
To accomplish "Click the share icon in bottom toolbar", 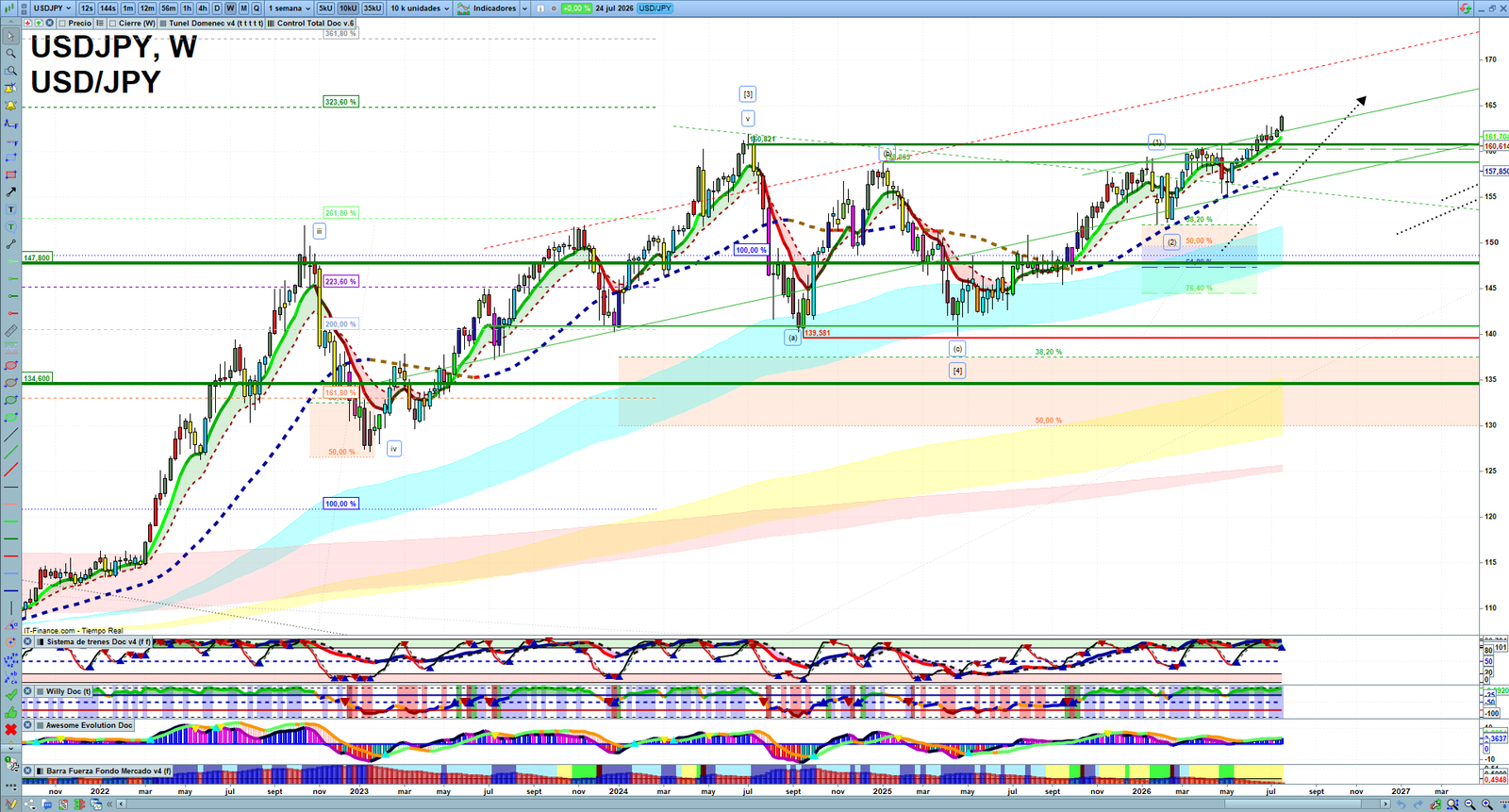I will tap(29, 804).
